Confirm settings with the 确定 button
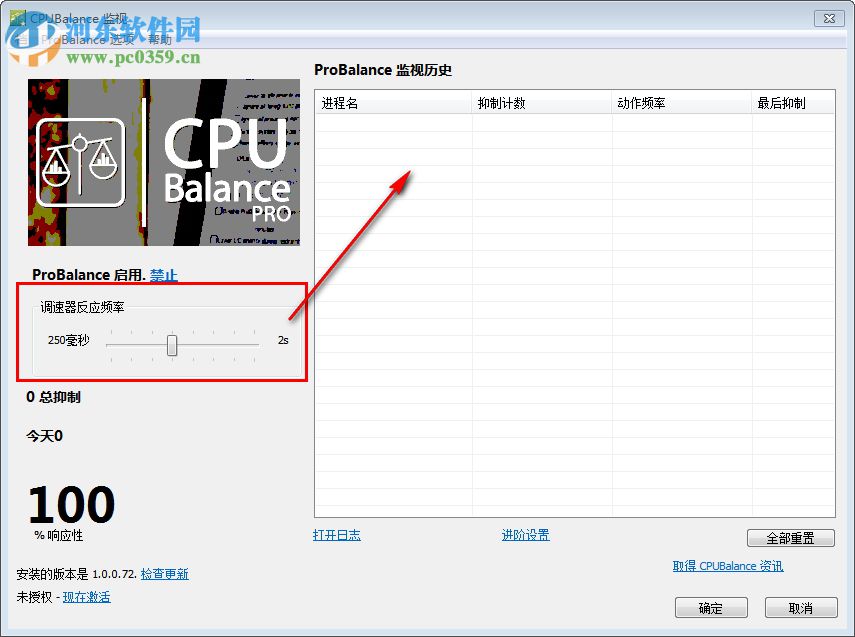This screenshot has height=637, width=855. (711, 607)
